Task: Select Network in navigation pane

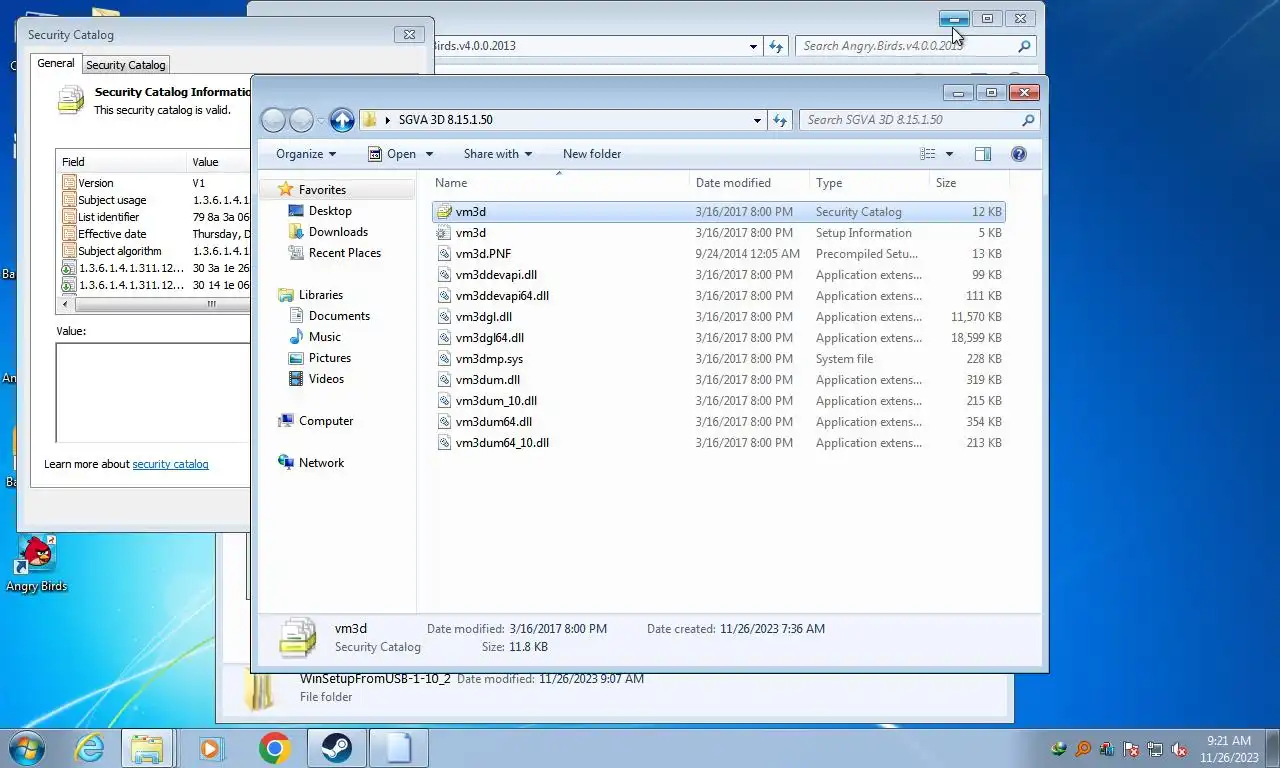Action: coord(321,463)
